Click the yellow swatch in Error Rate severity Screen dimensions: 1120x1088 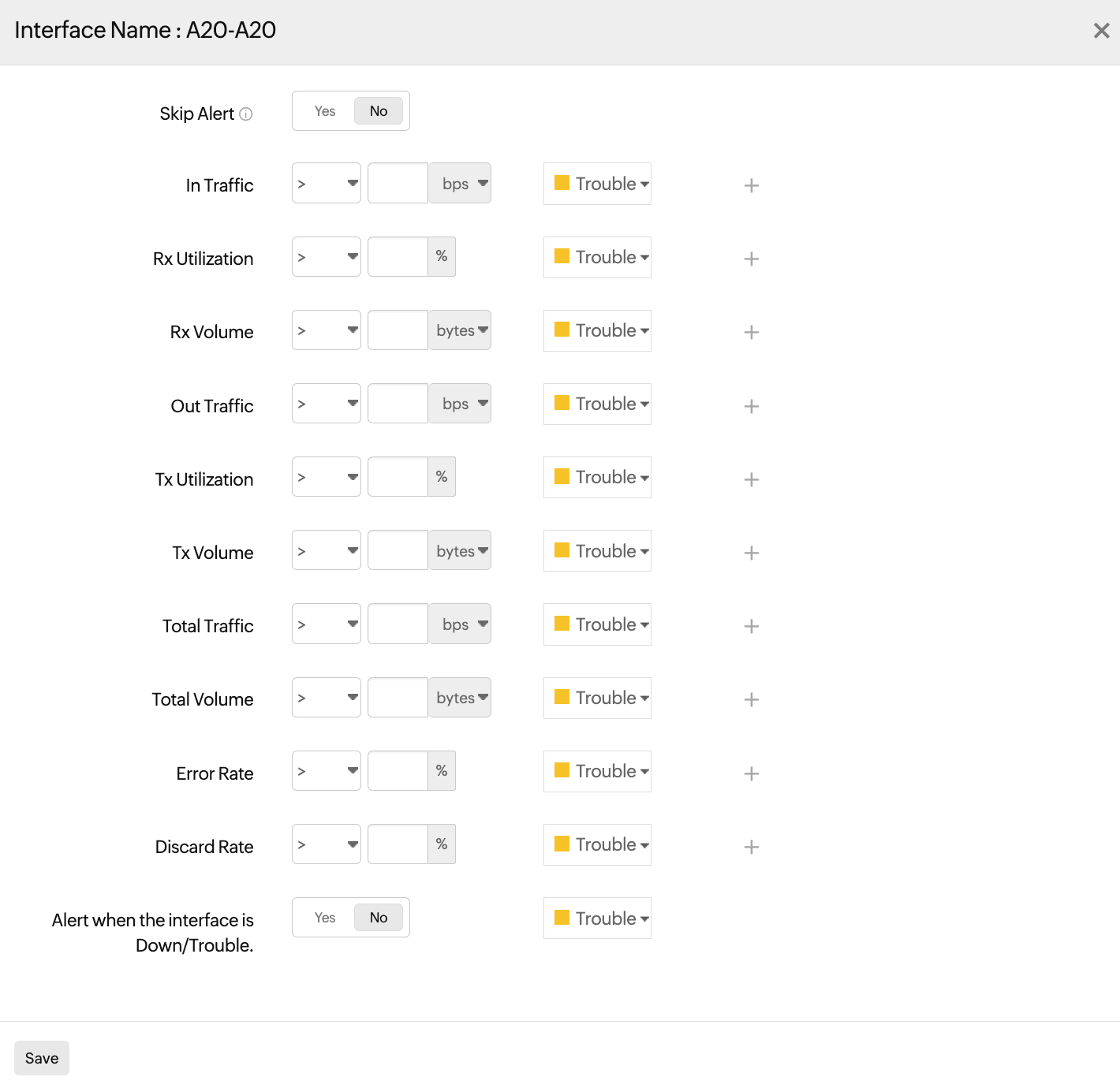pyautogui.click(x=562, y=770)
